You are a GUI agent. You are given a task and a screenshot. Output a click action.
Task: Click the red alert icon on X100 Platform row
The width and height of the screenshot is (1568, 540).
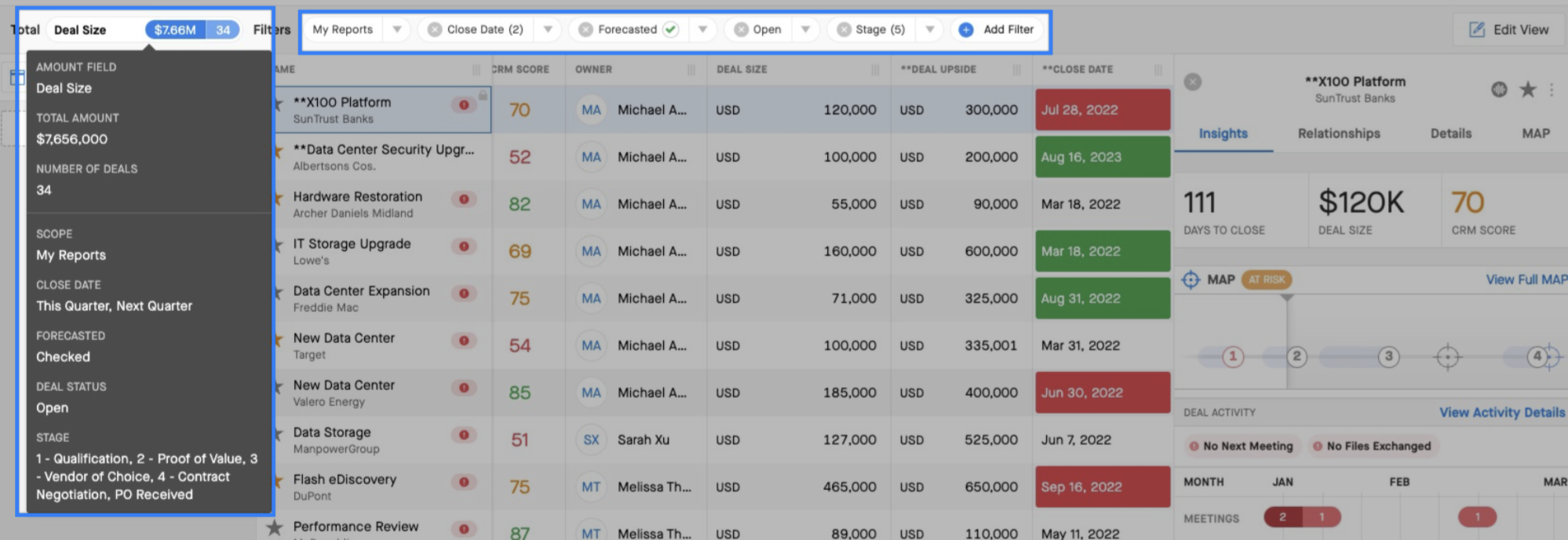click(x=464, y=105)
